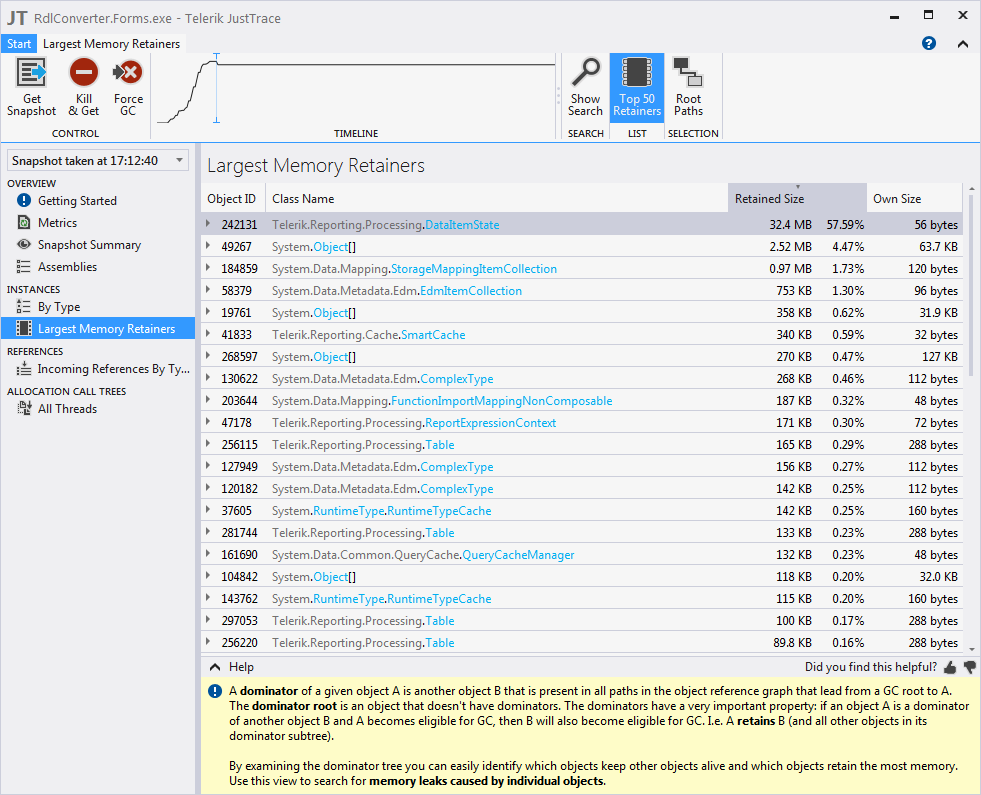Go to By Type instances view
The height and width of the screenshot is (795, 981).
pyautogui.click(x=59, y=307)
